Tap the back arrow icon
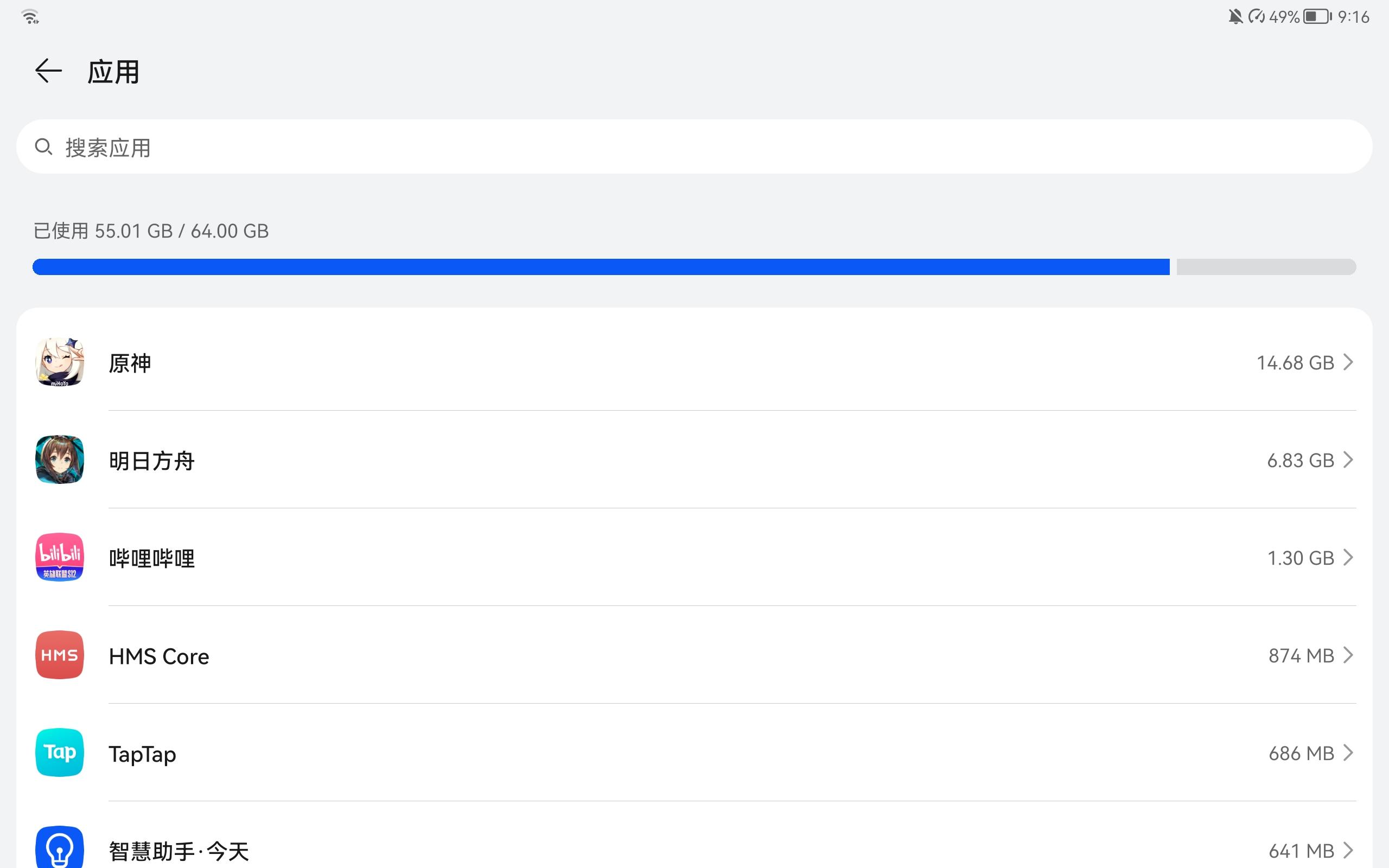The image size is (1389, 868). pos(48,71)
